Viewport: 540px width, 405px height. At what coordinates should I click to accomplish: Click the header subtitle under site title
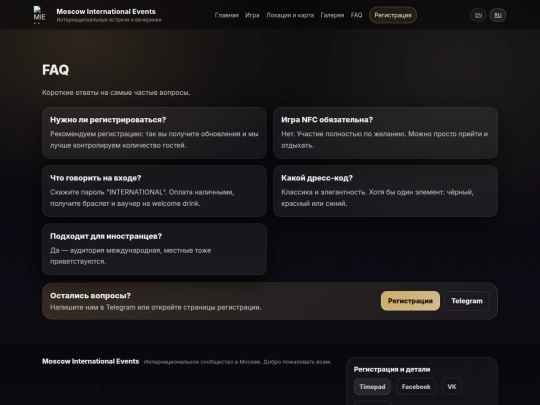(109, 20)
